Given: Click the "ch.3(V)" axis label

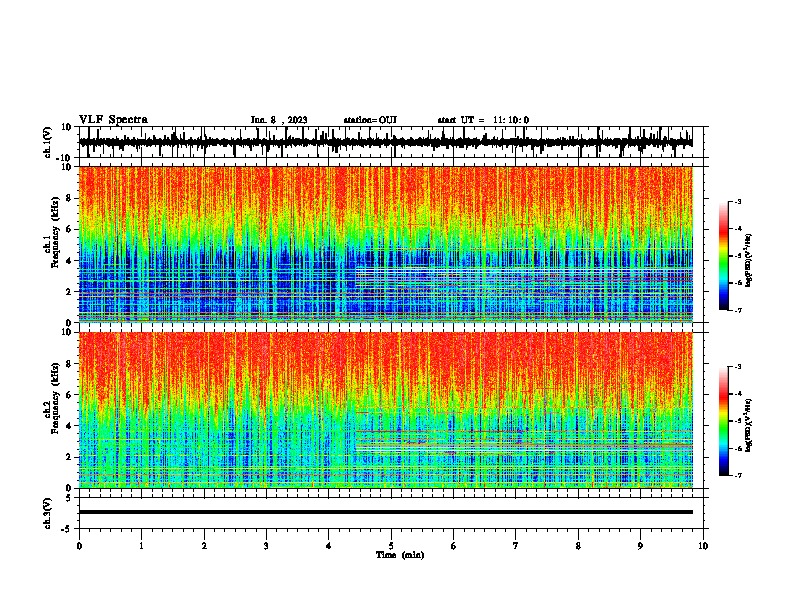Looking at the screenshot, I should [x=48, y=513].
